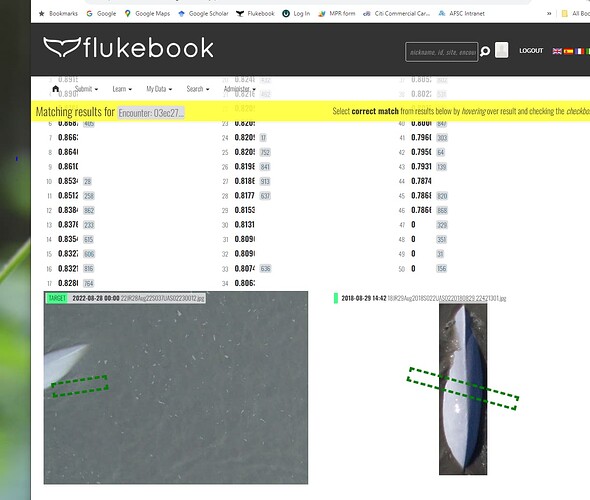Select the rank 34 result score
Image resolution: width=590 pixels, height=500 pixels.
tap(245, 283)
